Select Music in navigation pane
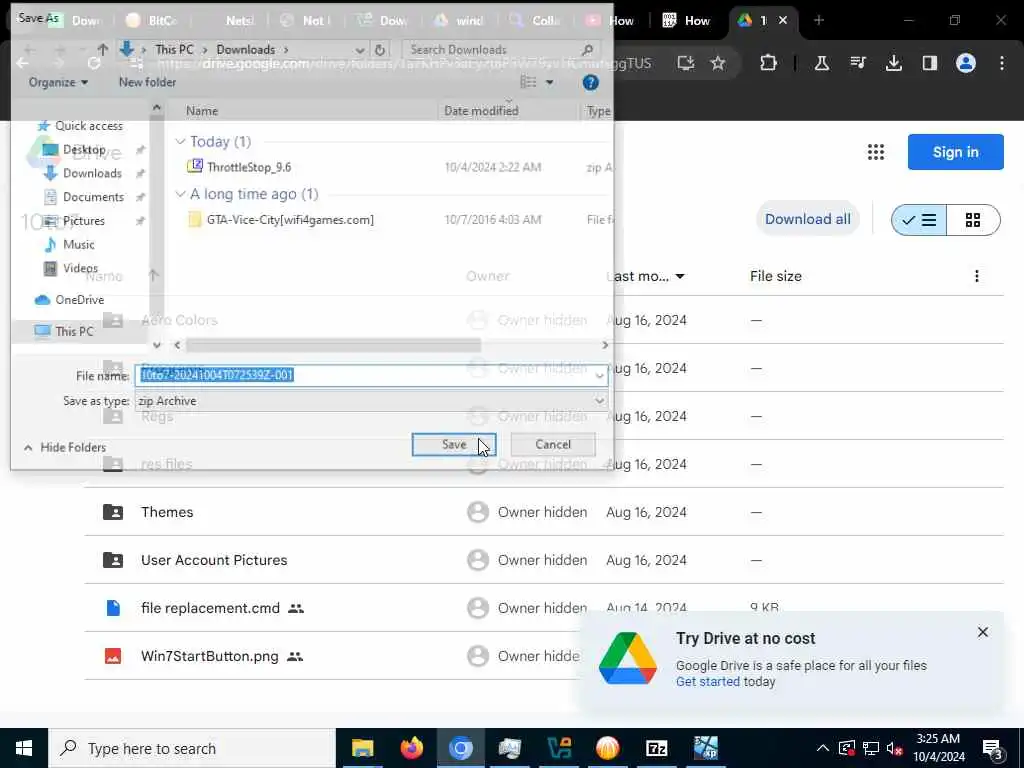Screen dimensions: 1024x768 tap(78, 244)
